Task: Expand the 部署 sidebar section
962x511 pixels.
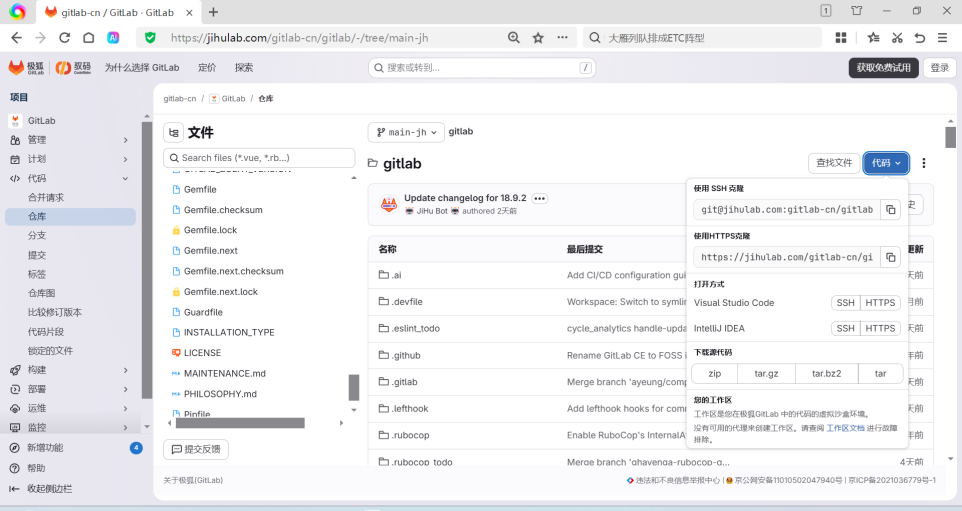Action: click(69, 389)
